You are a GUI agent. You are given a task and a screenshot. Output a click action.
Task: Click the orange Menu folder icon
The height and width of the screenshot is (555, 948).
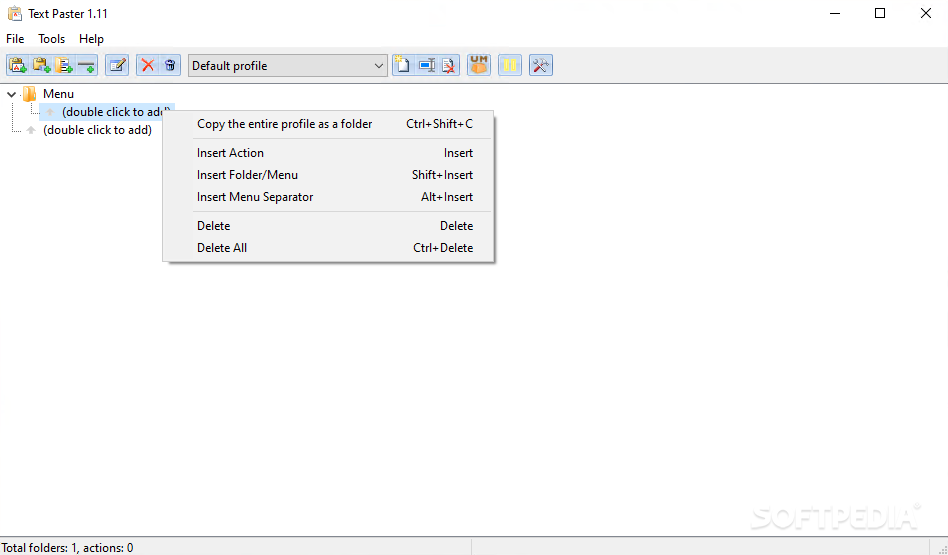click(x=30, y=94)
